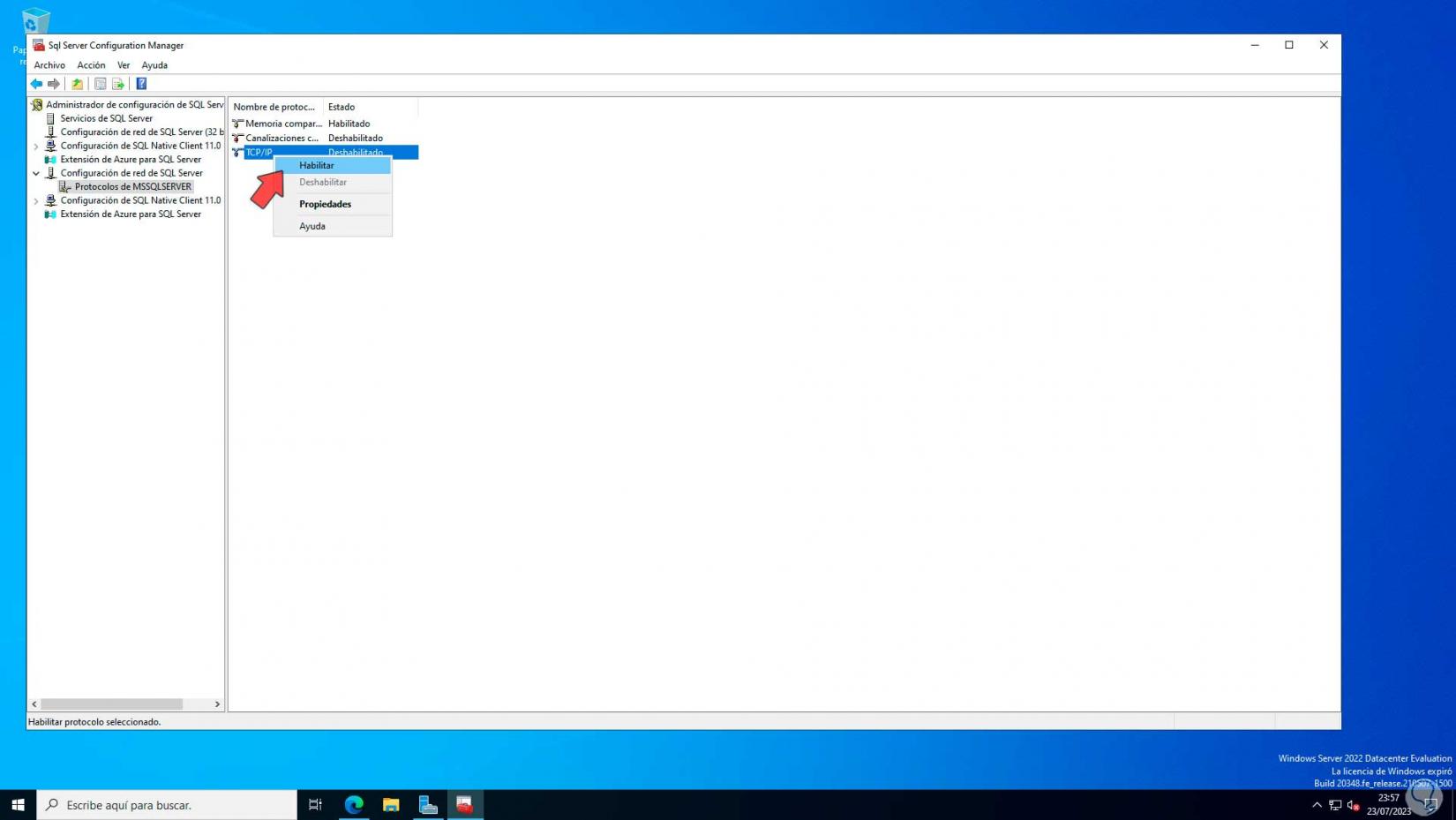Expand the SQL Native Client 11.0 node below Protocolos
Image resolution: width=1456 pixels, height=820 pixels.
click(36, 201)
